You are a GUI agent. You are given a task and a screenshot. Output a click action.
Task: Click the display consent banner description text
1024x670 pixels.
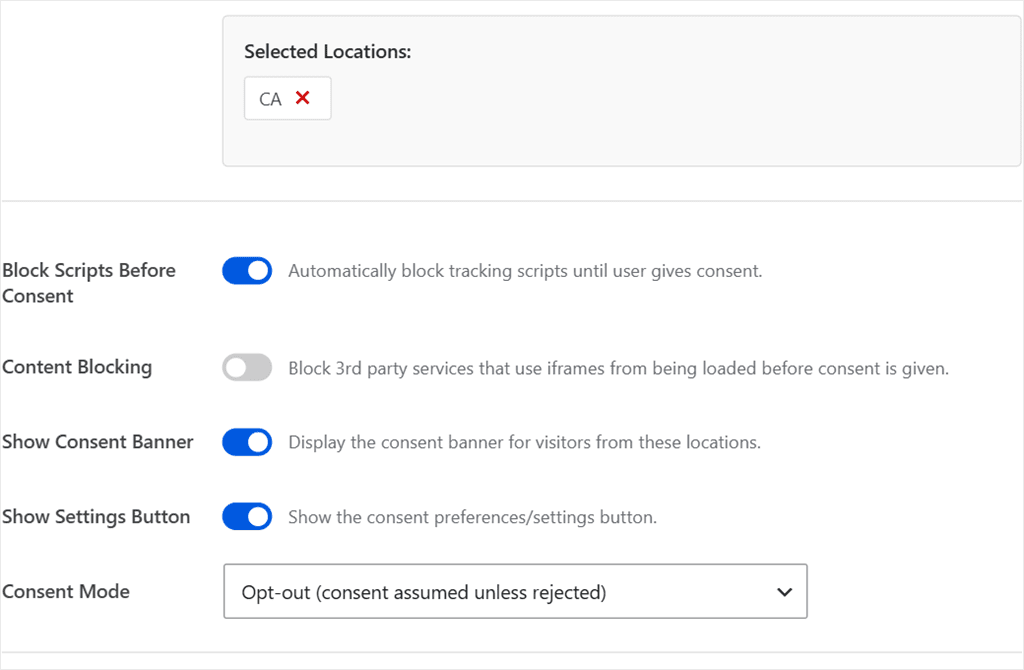coord(524,443)
